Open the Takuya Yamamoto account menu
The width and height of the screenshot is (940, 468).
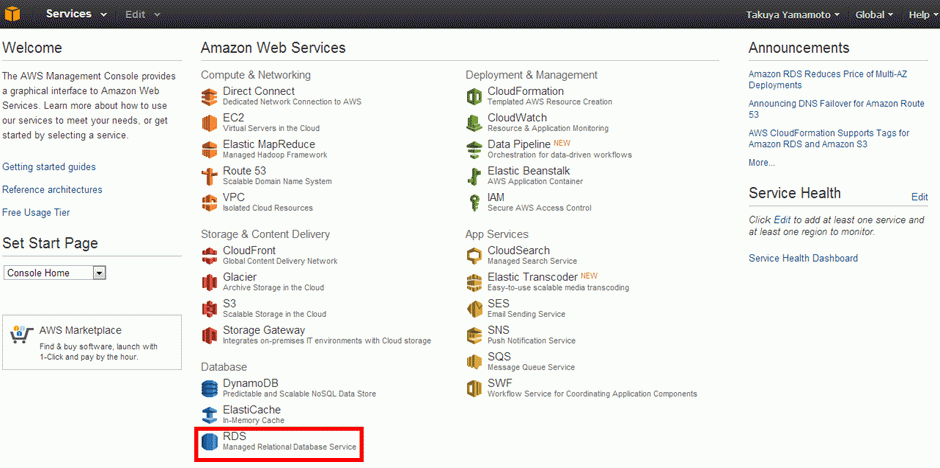coord(792,14)
